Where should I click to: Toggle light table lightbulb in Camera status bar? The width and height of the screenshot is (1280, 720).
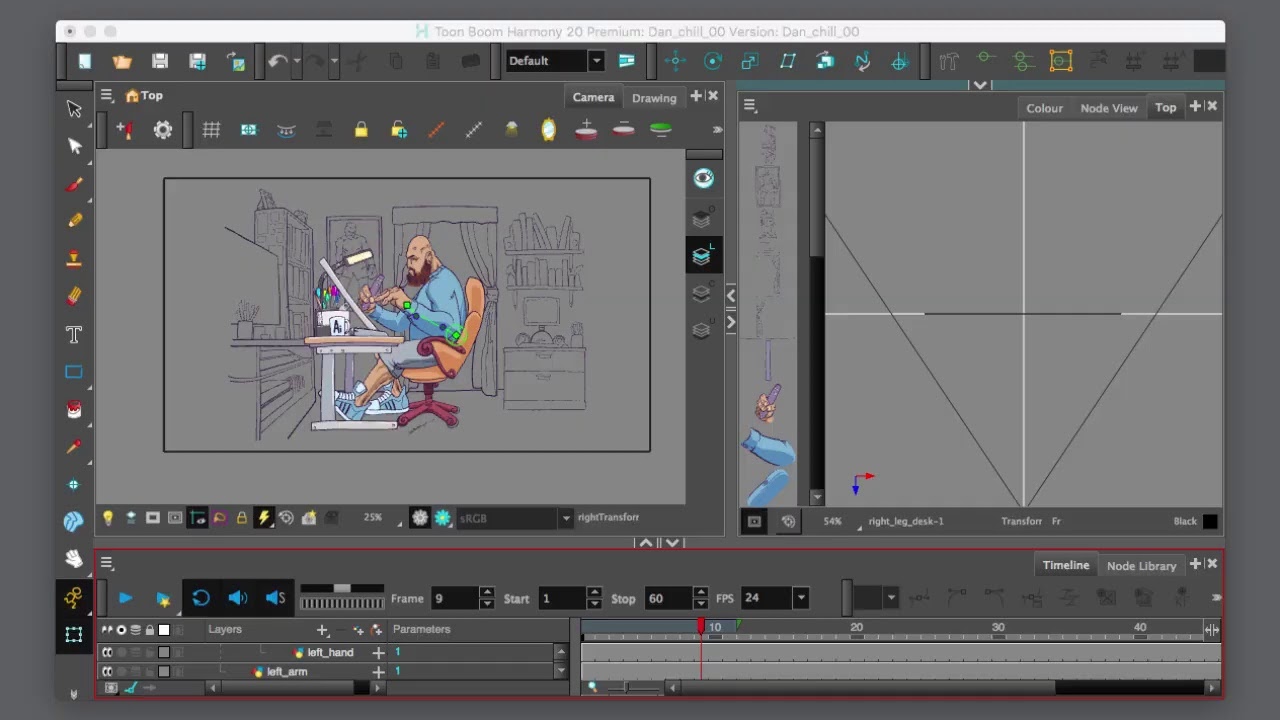tap(108, 517)
